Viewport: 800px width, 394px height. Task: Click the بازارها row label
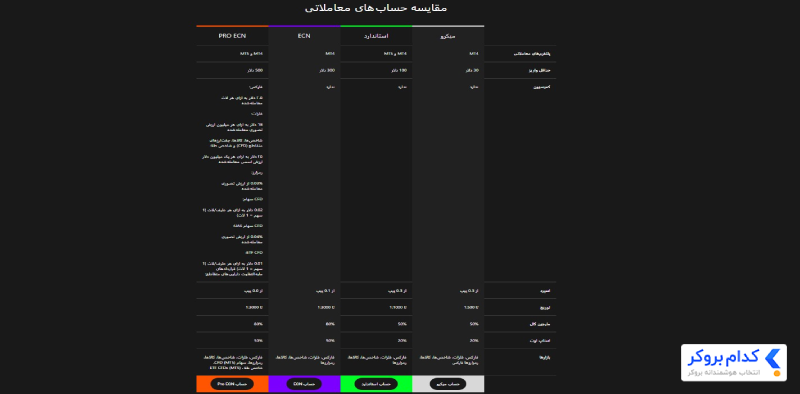pos(544,358)
